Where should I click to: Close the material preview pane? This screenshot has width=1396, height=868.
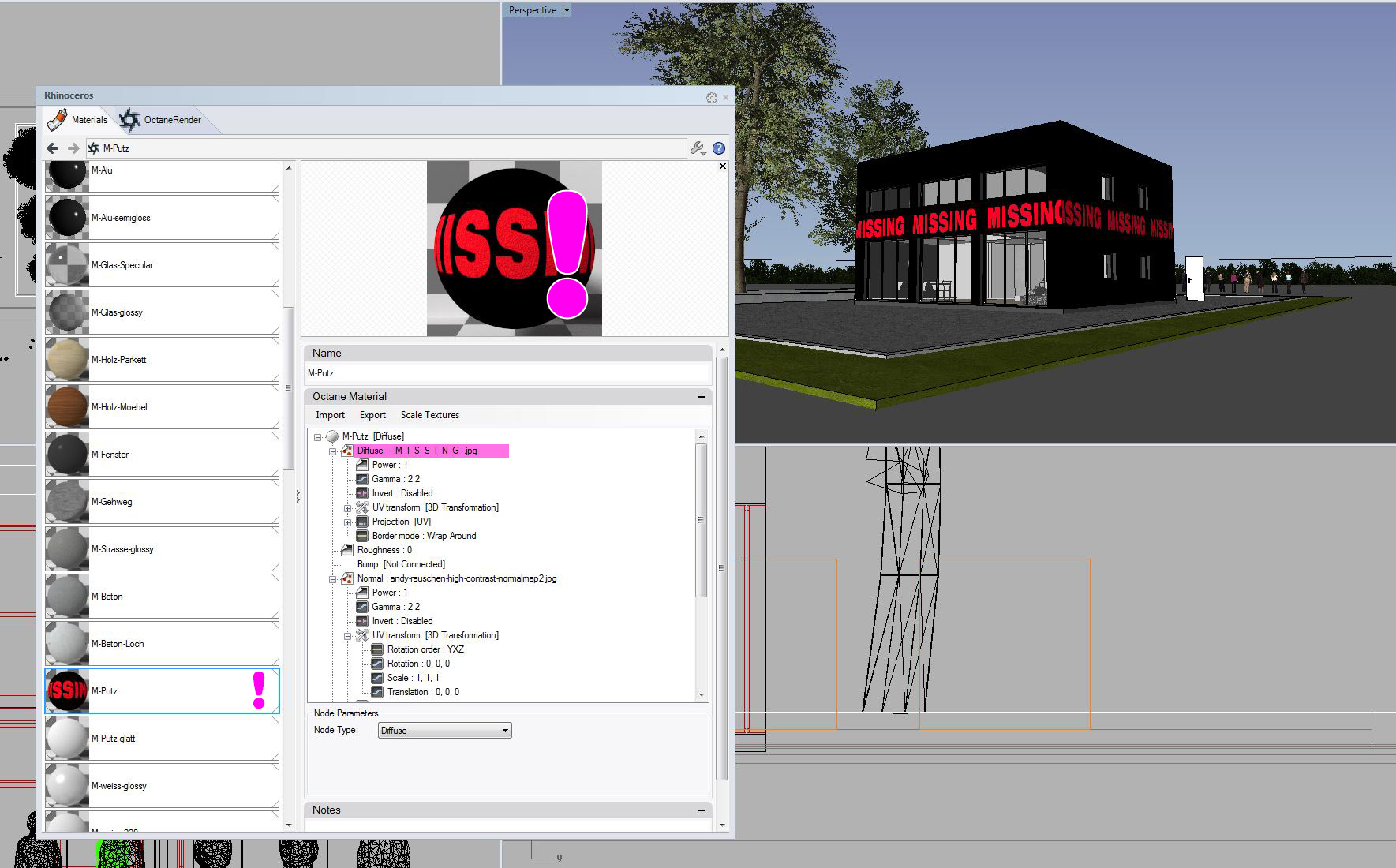click(x=723, y=166)
